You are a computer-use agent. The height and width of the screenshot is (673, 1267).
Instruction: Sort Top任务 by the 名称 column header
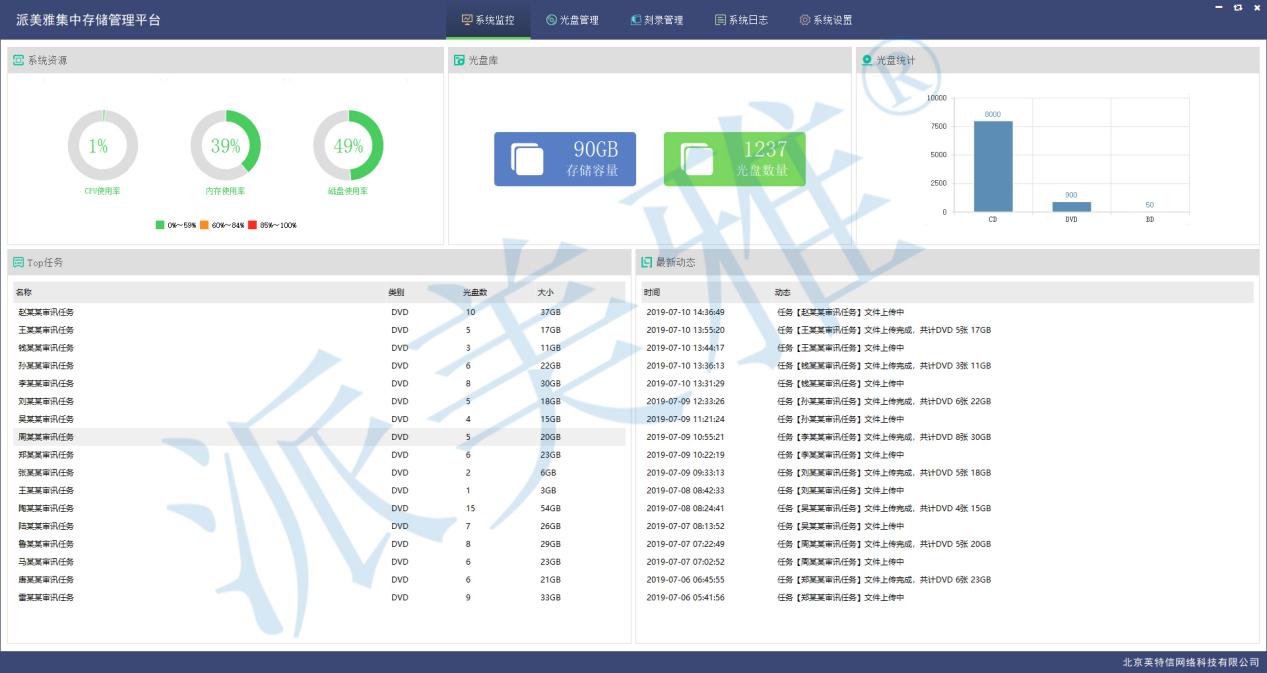pos(24,292)
